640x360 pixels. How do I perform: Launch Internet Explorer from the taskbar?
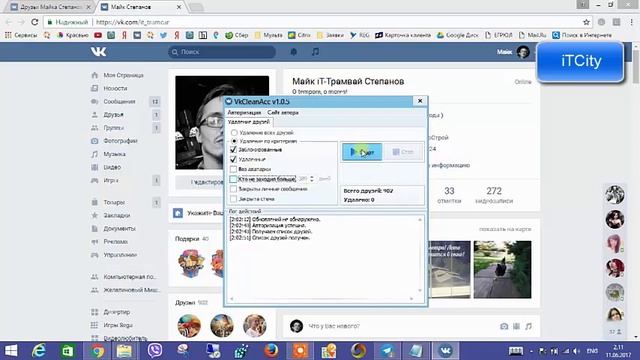39,351
